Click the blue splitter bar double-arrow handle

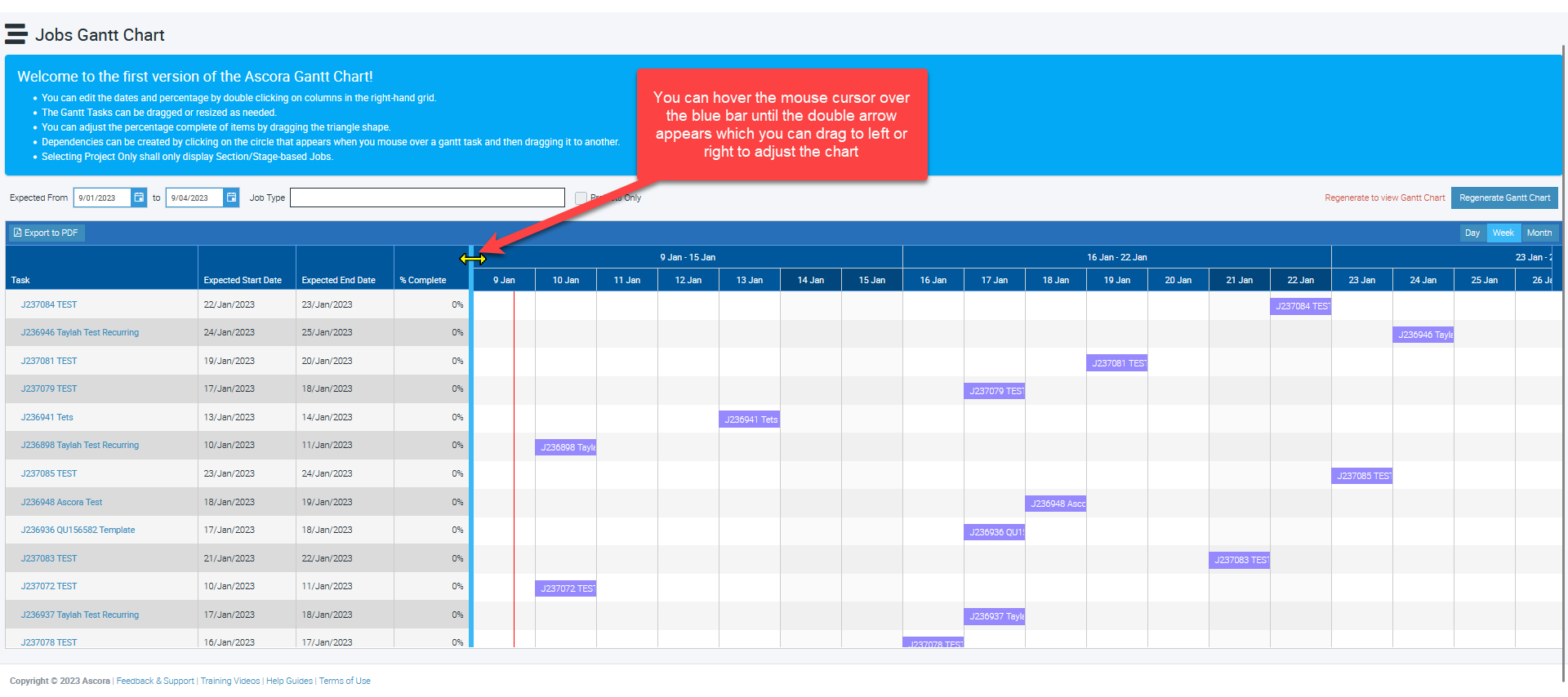coord(472,259)
